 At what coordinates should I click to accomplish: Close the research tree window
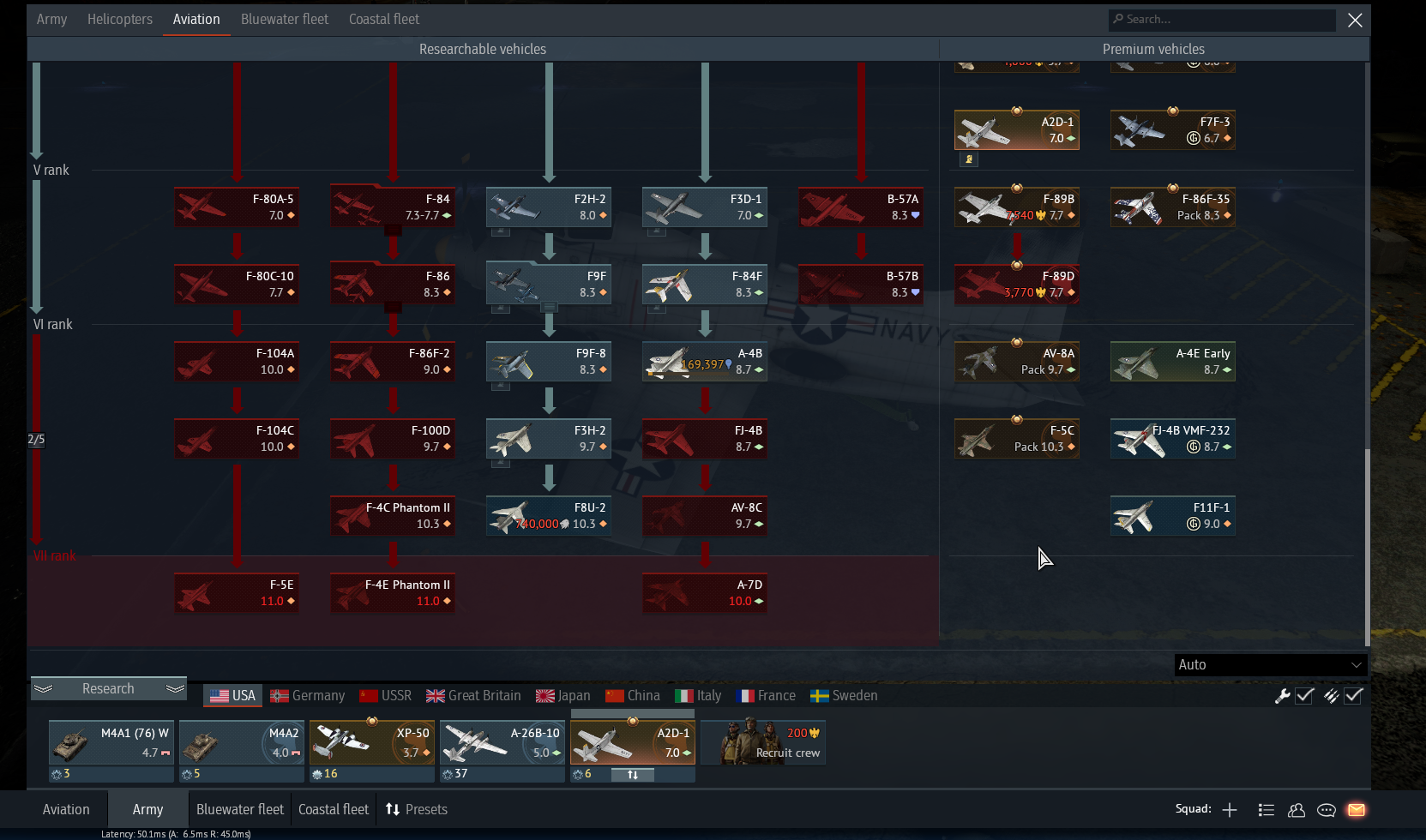pyautogui.click(x=1355, y=20)
